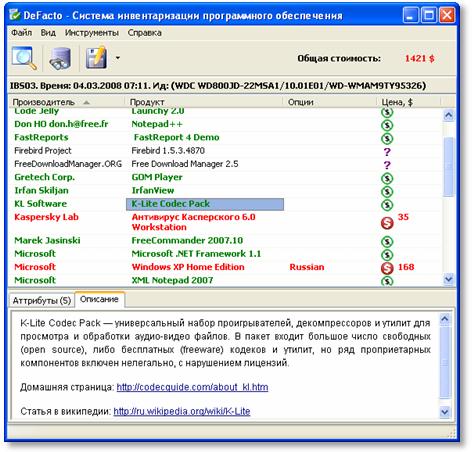Click the green dollar icon for .NET Framework 1.1

[x=387, y=255]
